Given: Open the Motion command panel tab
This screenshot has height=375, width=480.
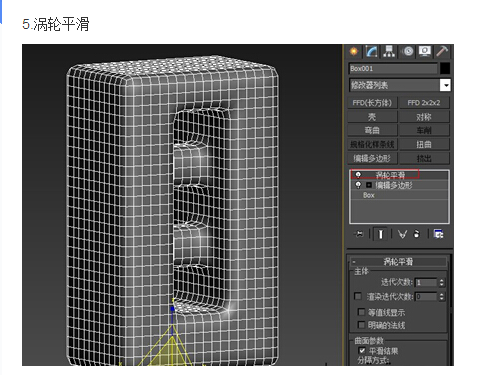Looking at the screenshot, I should (x=407, y=51).
